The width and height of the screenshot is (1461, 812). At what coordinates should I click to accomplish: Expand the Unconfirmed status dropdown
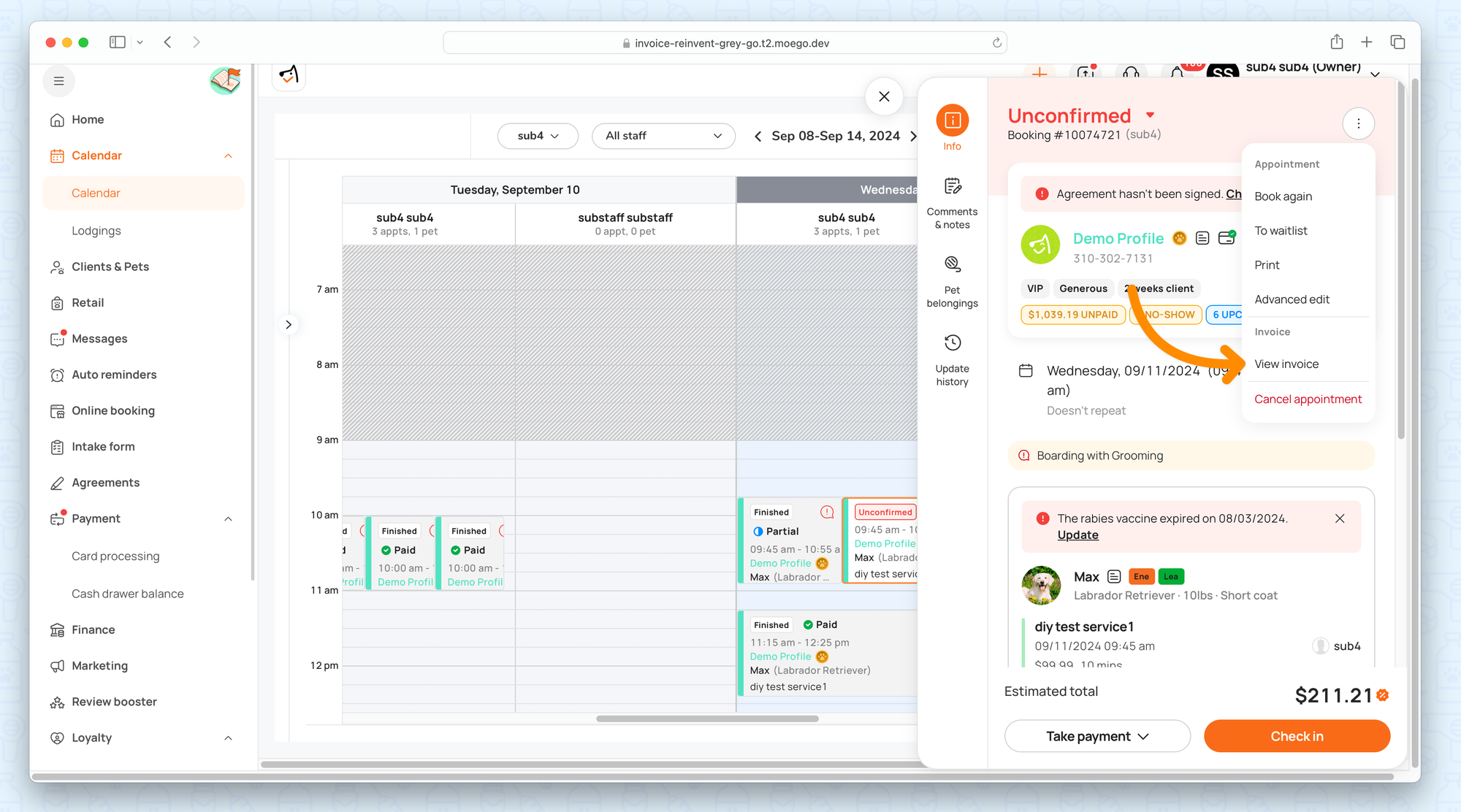click(1151, 115)
